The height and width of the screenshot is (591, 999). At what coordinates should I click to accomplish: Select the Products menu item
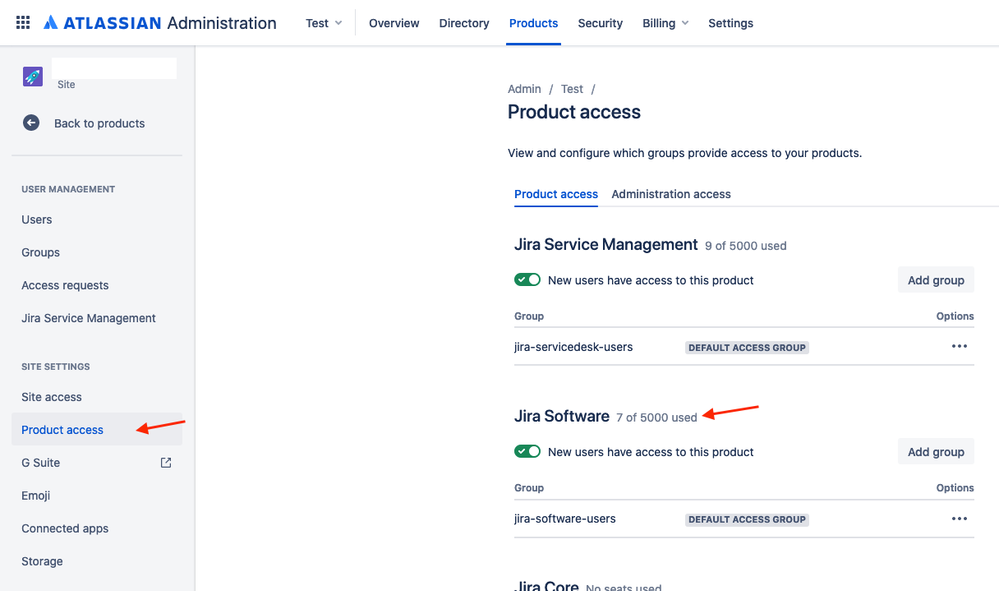(533, 23)
